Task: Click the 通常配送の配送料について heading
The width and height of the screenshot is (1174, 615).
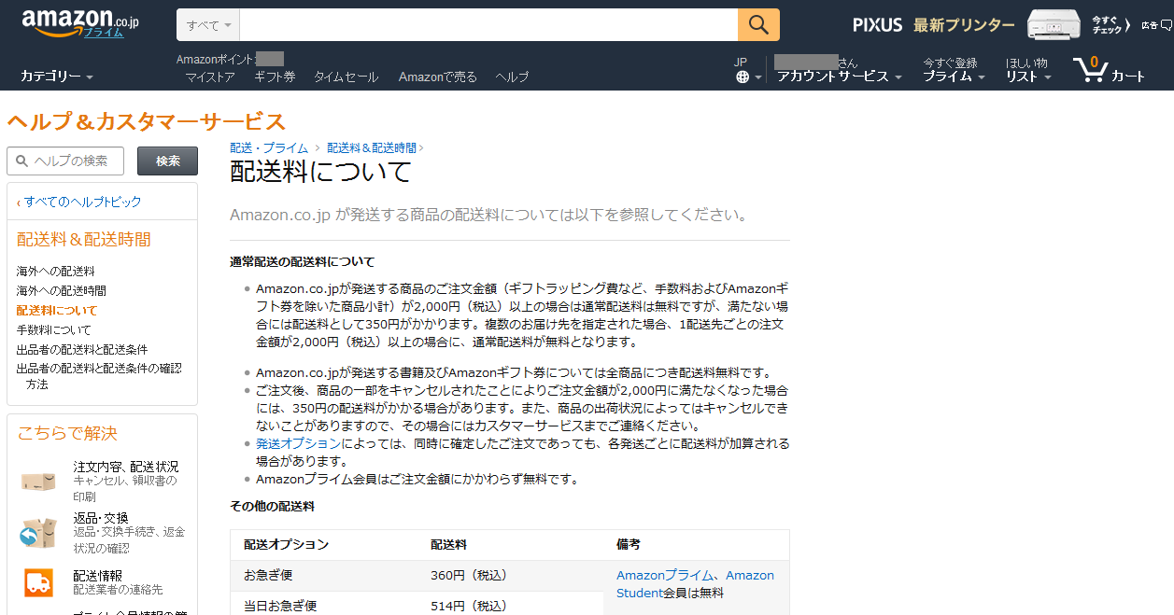Action: (302, 262)
